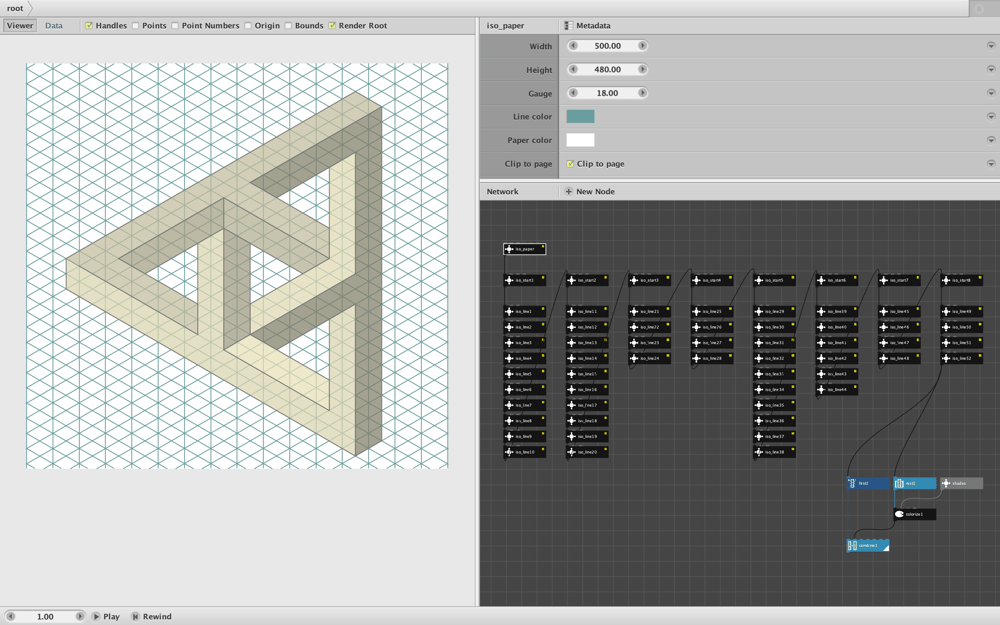Open the Gauge parameter dropdown arrow
This screenshot has width=1000, height=625.
click(991, 93)
